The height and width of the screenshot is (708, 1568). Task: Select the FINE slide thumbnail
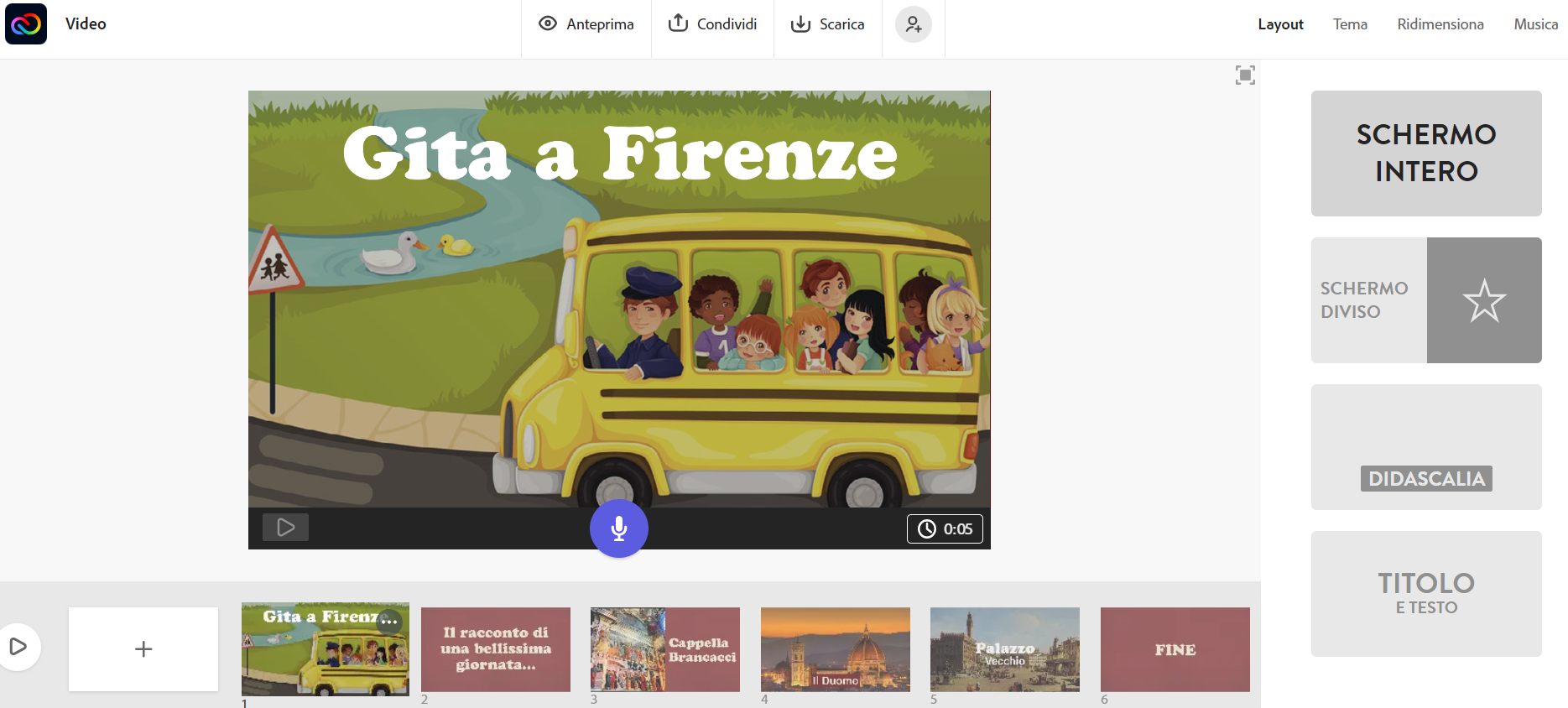click(1175, 649)
